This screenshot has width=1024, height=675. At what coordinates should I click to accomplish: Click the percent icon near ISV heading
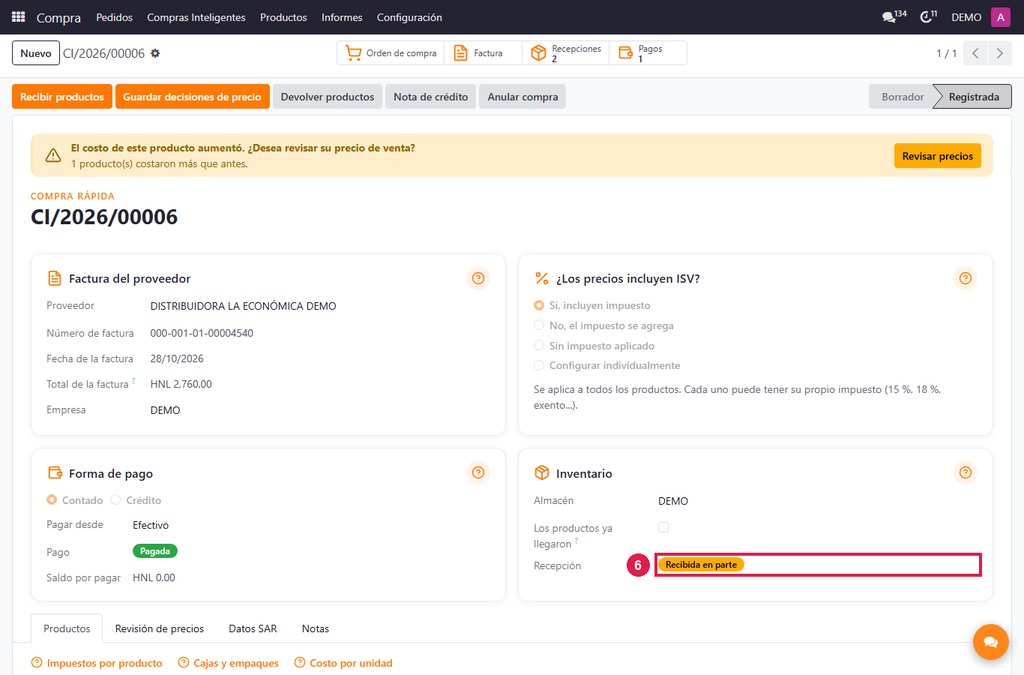[x=542, y=279]
